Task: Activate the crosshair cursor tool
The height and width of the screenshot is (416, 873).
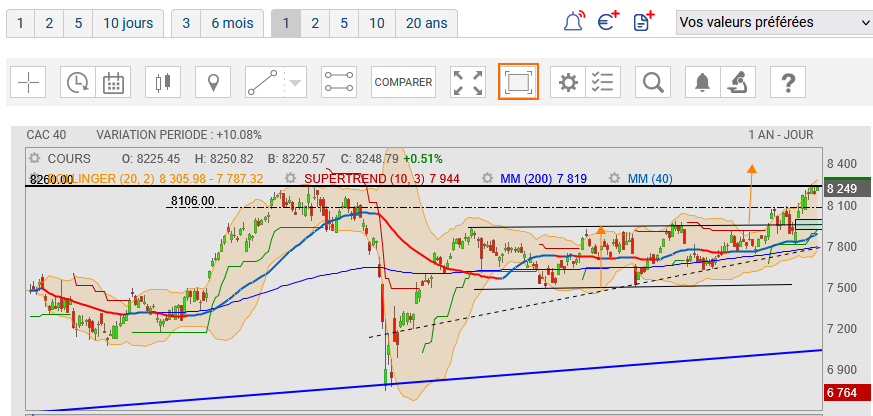Action: tap(28, 82)
